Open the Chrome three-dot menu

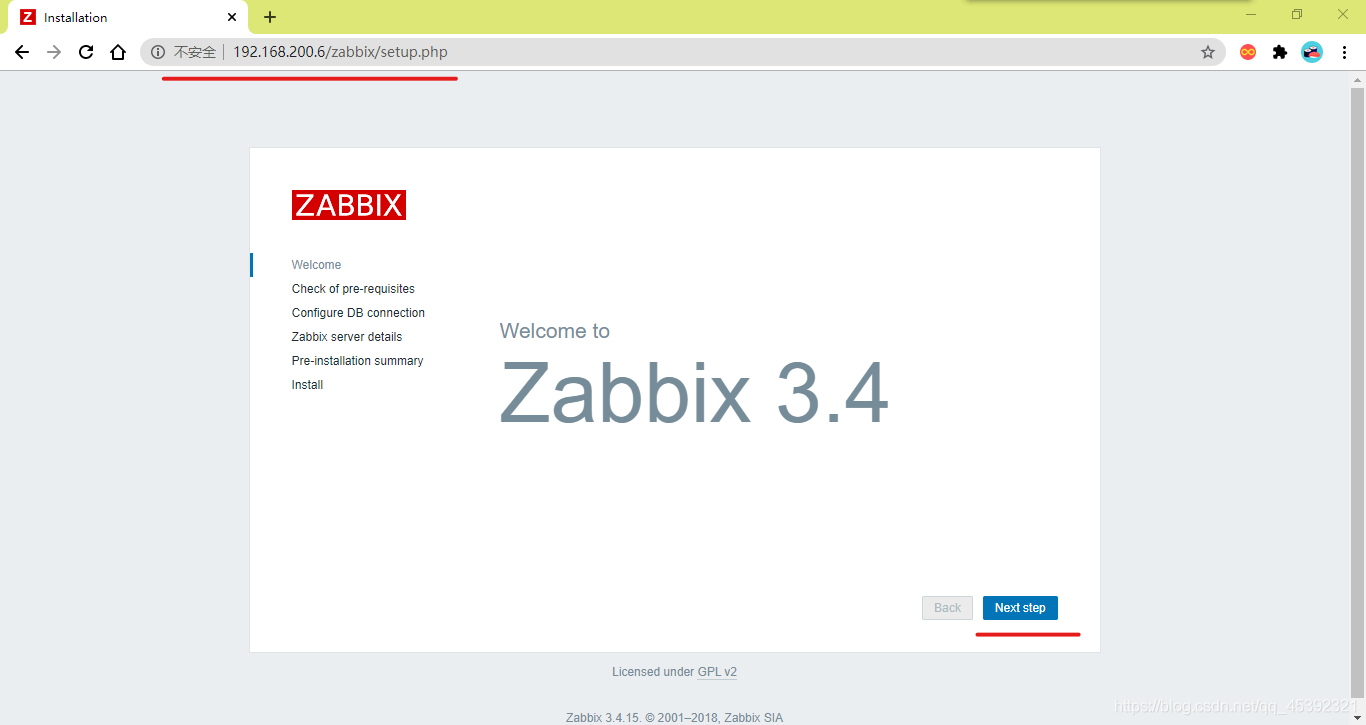point(1344,52)
